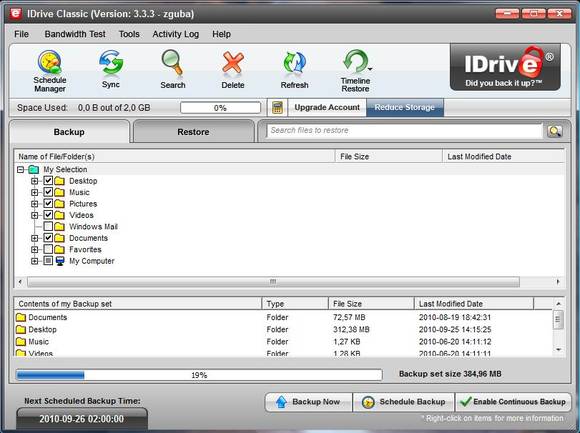Click Enable Continuous Backup button
The height and width of the screenshot is (433, 580).
point(513,402)
